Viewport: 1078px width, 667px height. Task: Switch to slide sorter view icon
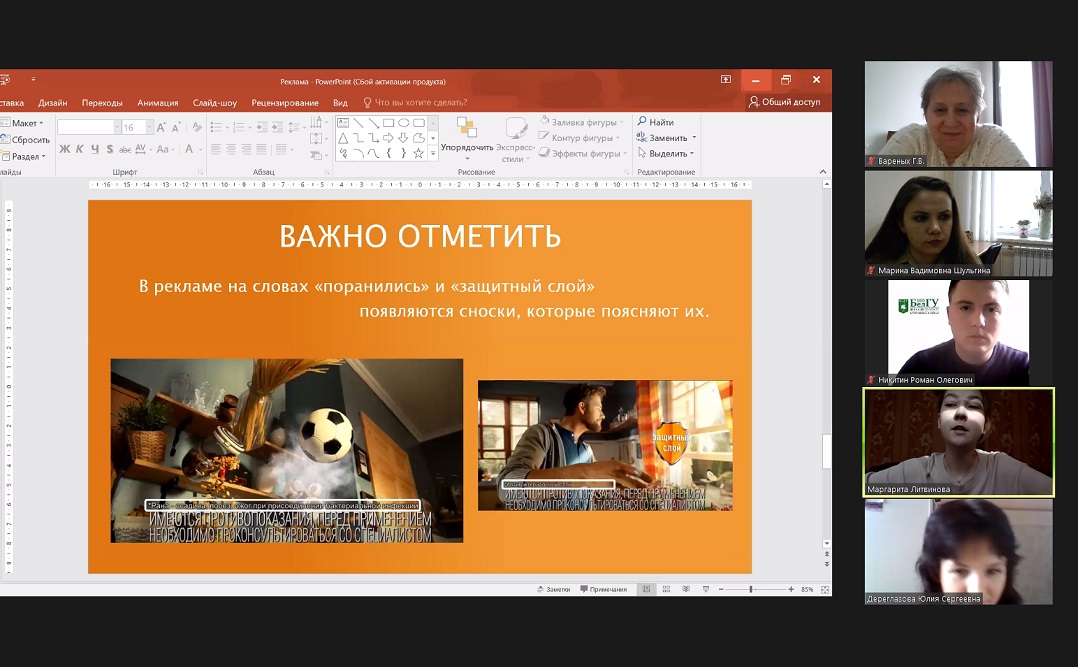665,589
